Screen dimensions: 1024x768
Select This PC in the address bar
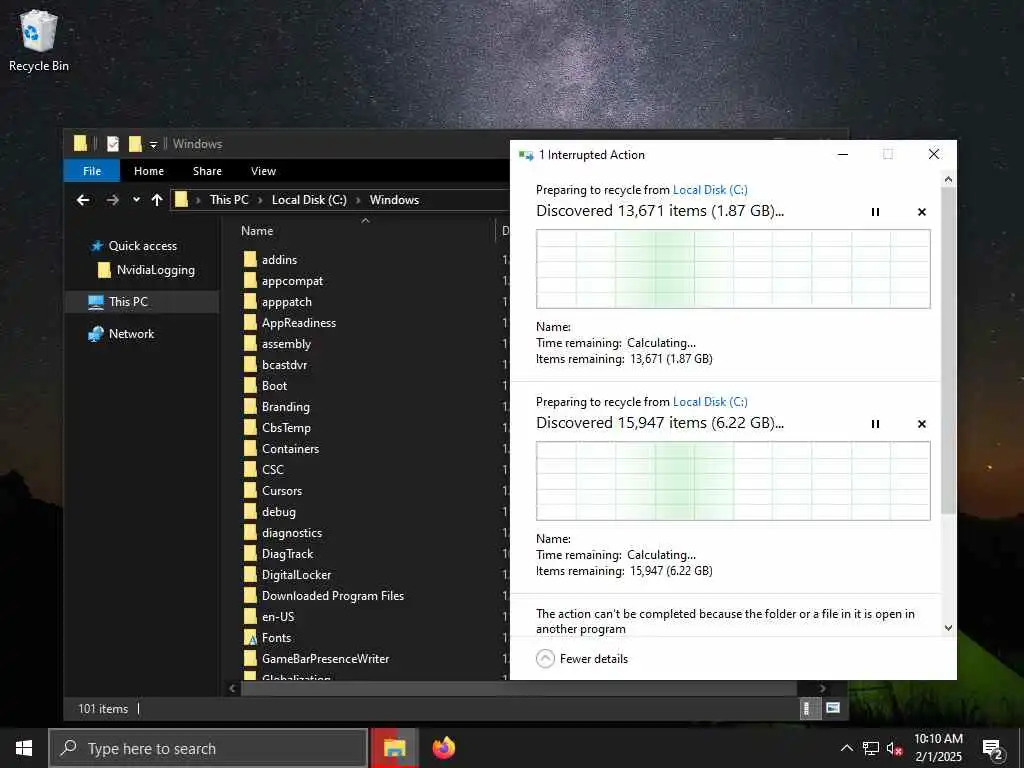coord(229,200)
